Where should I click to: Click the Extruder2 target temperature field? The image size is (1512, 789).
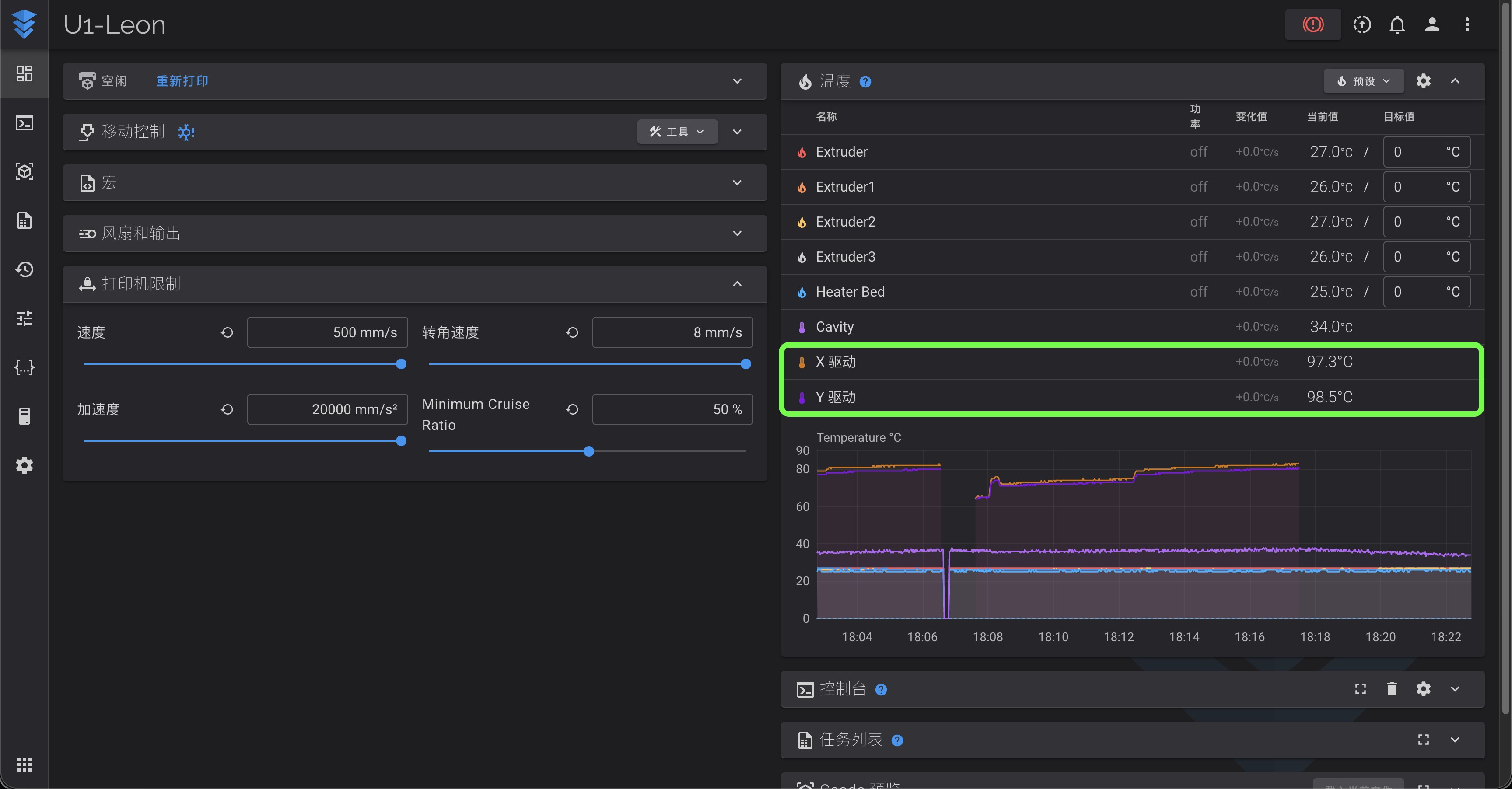tap(1426, 222)
